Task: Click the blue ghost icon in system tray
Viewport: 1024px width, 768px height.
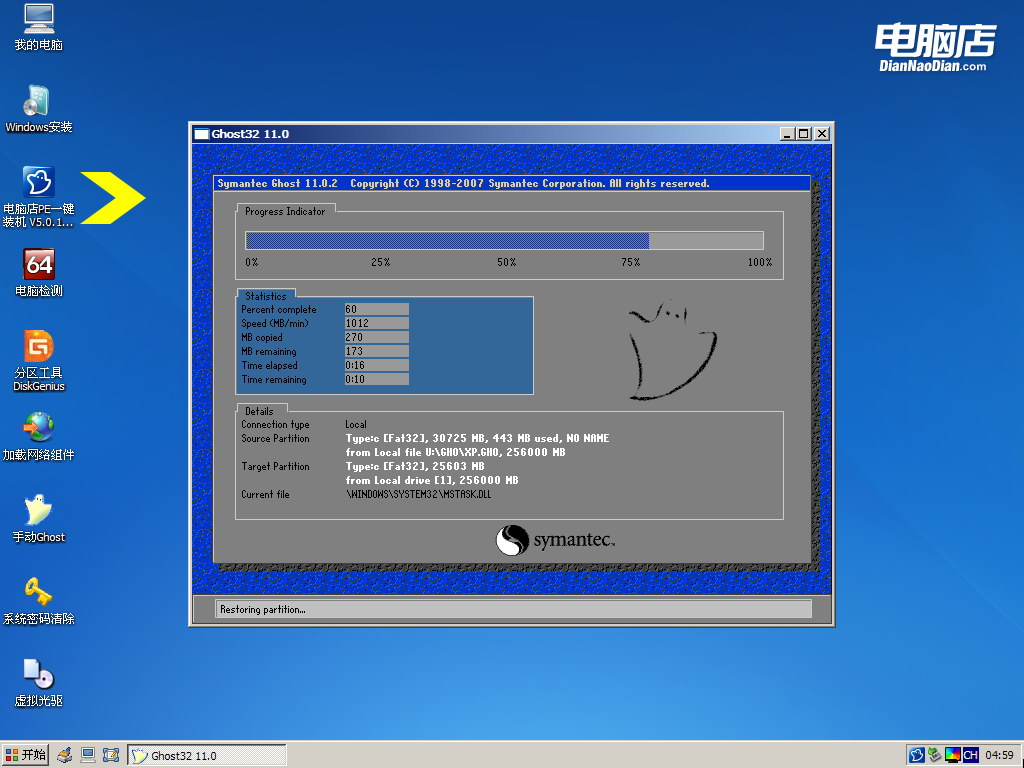Action: (916, 755)
